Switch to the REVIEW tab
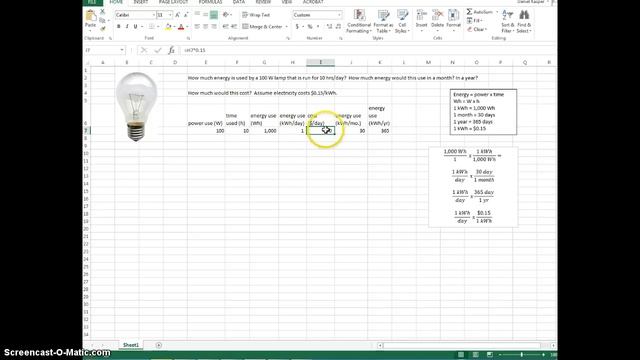Viewport: 640px width, 360px height. click(x=263, y=2)
